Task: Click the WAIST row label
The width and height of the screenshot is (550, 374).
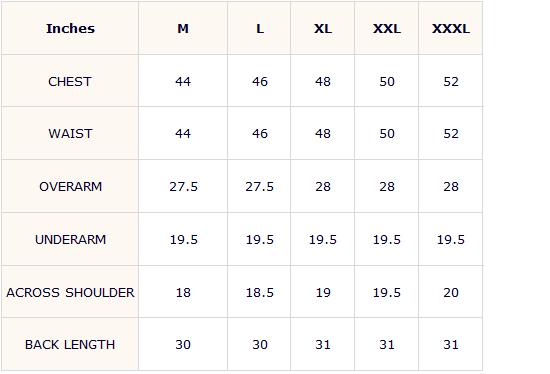Action: coord(70,134)
